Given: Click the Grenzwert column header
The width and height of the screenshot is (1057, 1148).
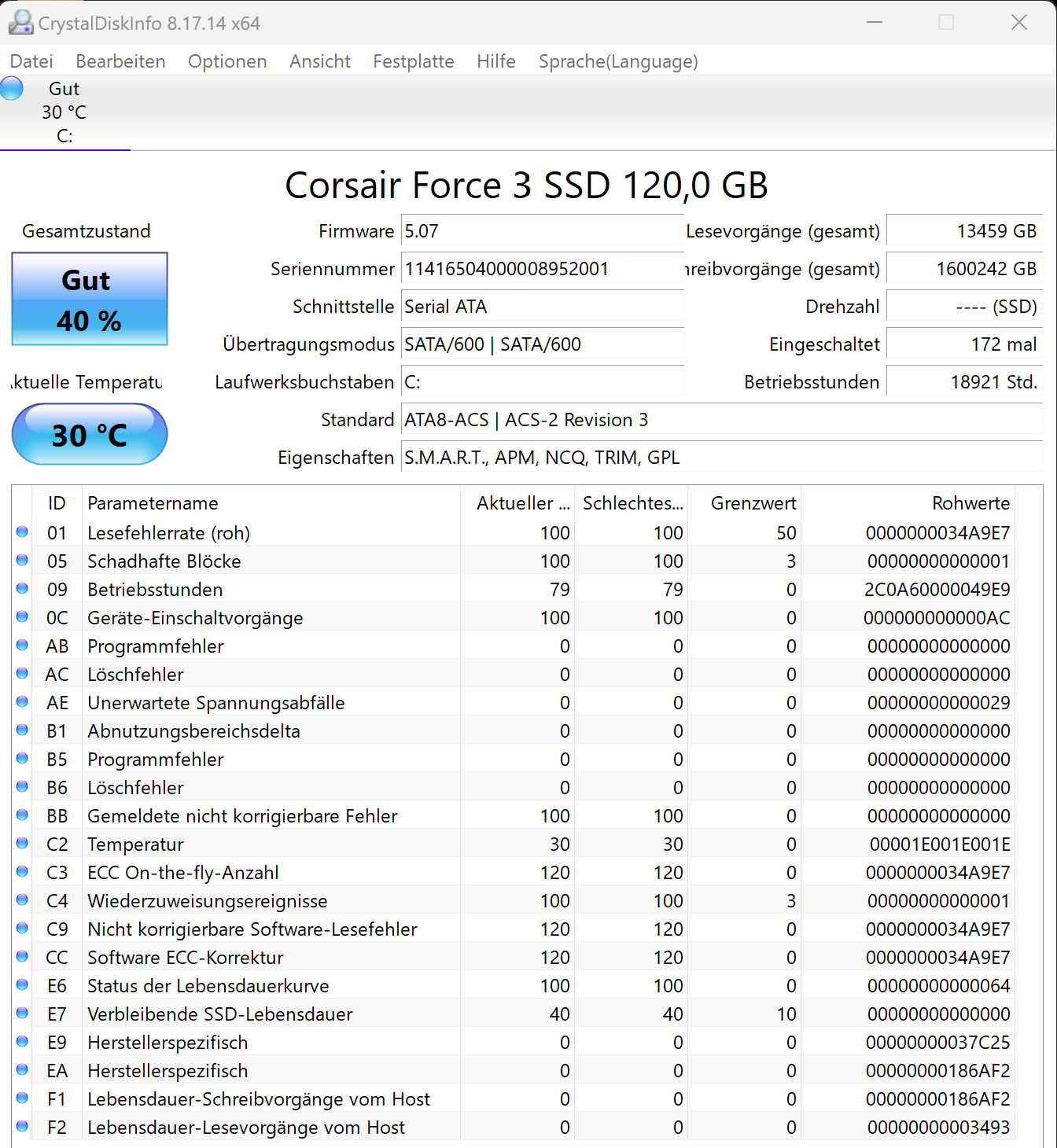Looking at the screenshot, I should tap(744, 503).
